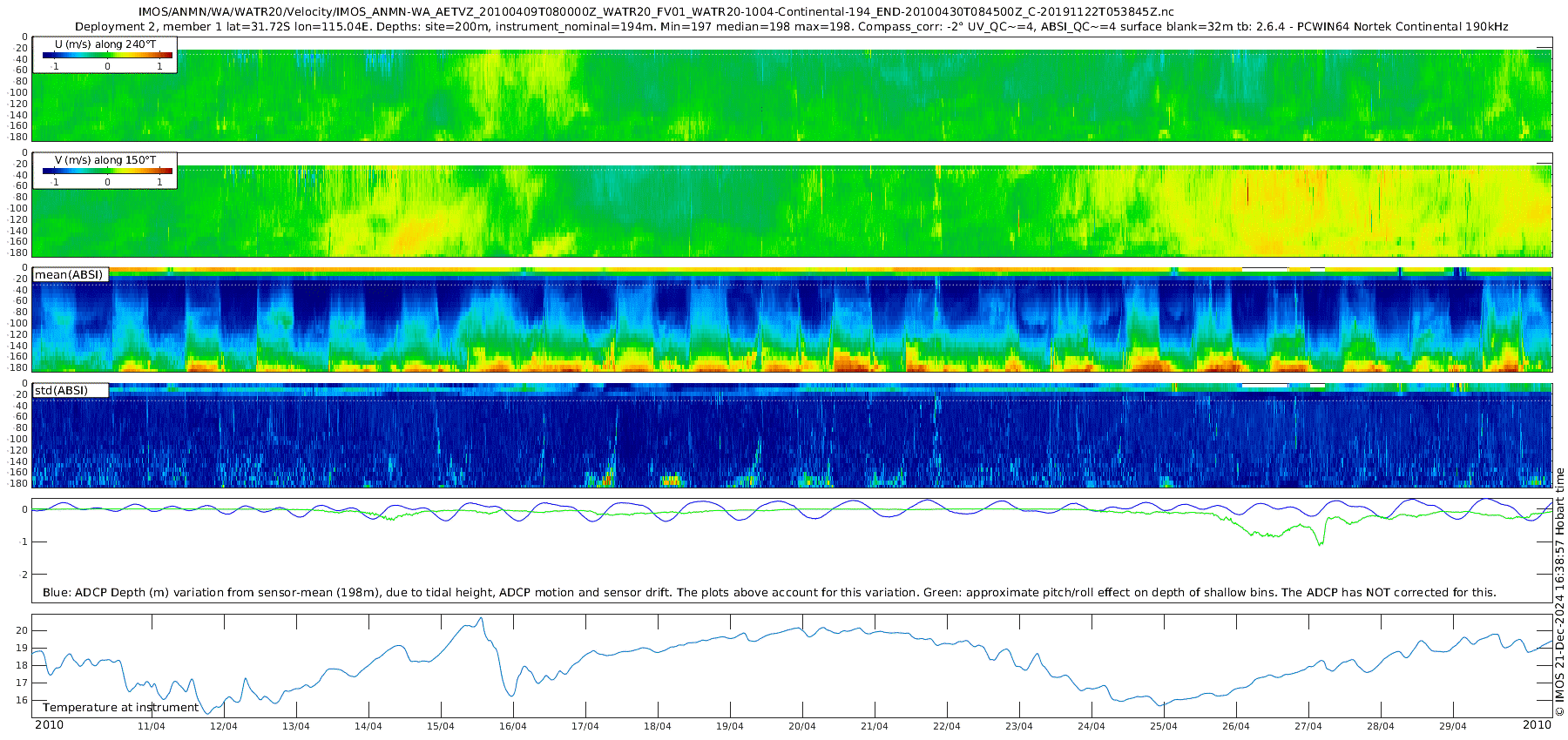Click the temperature dip near 16/04
Viewport: 1568px width, 740px height.
coord(510,693)
